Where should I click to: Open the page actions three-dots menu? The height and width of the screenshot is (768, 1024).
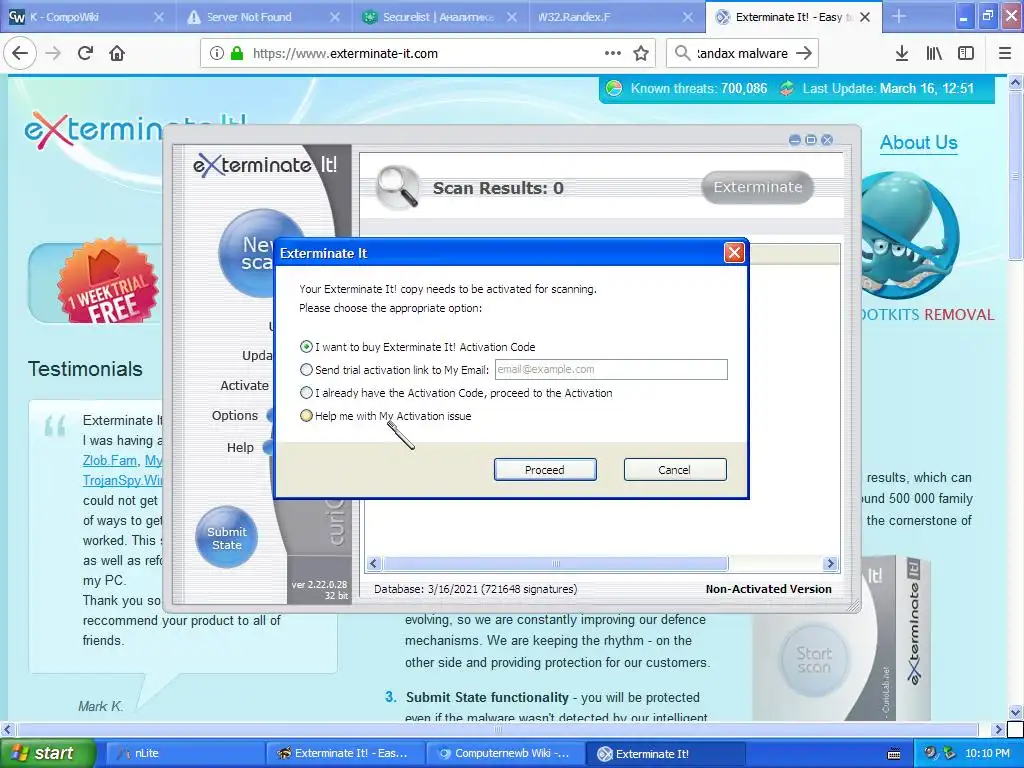pyautogui.click(x=613, y=53)
